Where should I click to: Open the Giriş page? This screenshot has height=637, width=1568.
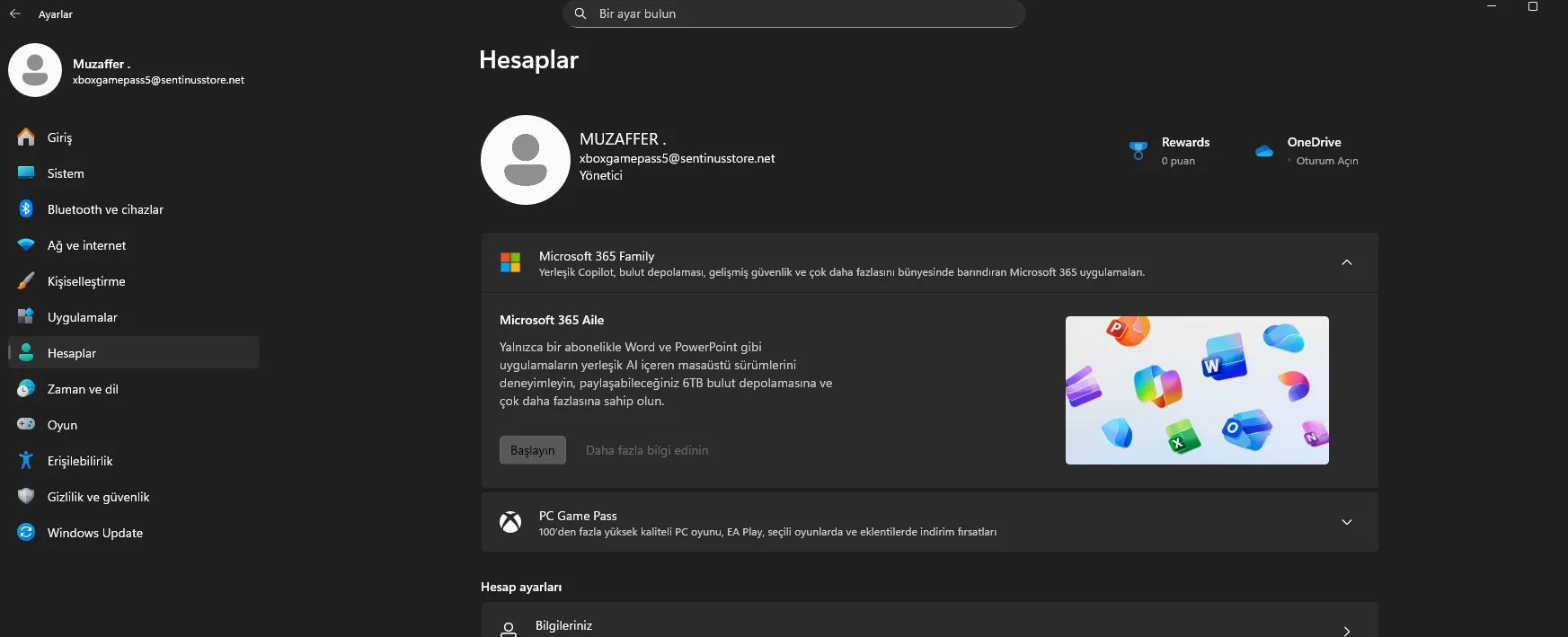pyautogui.click(x=134, y=137)
